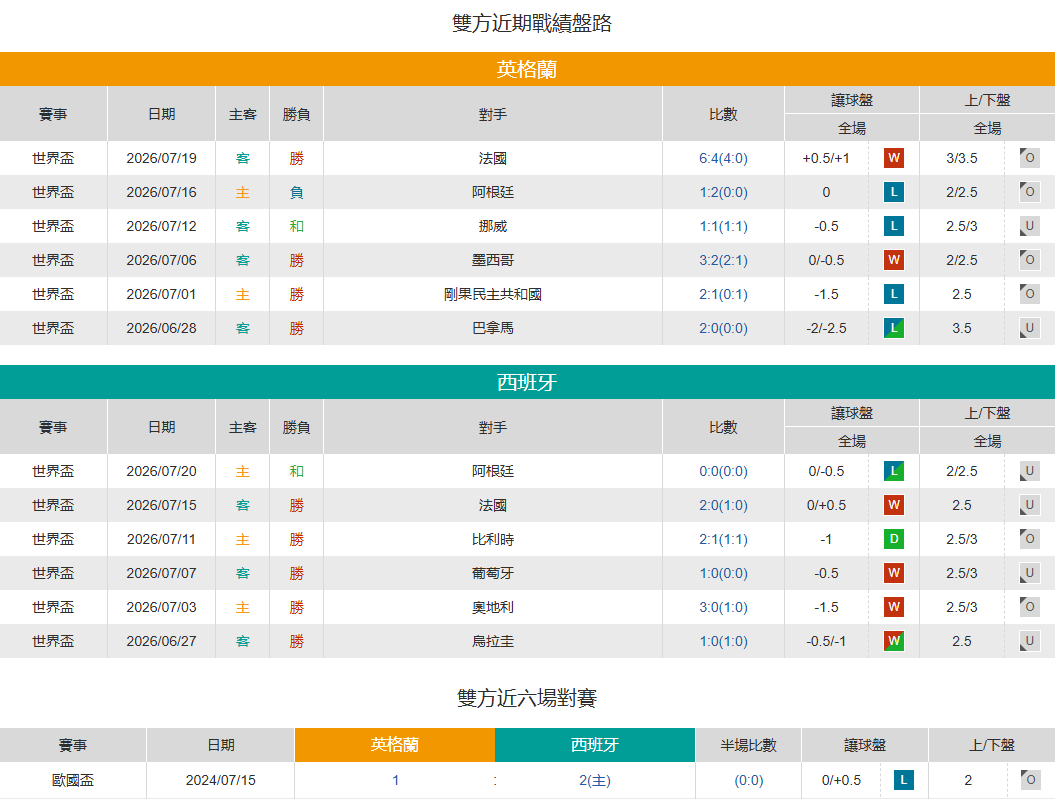Screen dimensions: 1056x799
Task: Click the W badge in the 法國 2:0 row
Action: [894, 505]
